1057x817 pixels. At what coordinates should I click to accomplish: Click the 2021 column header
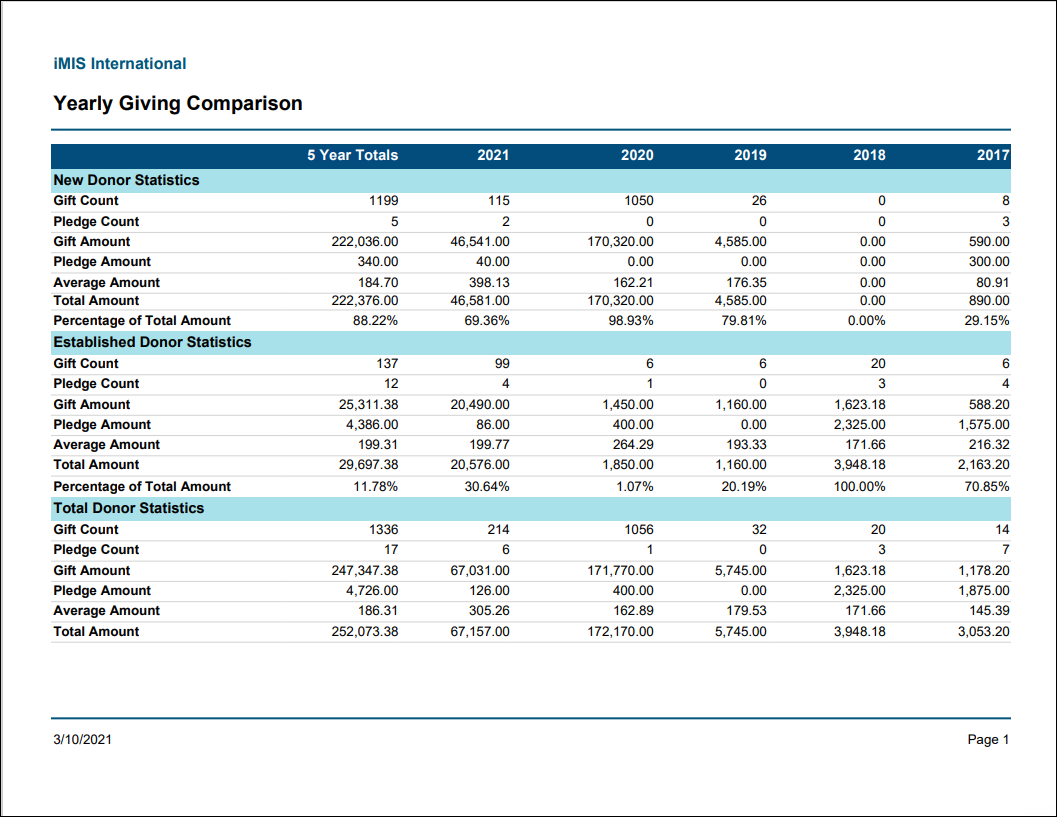point(493,155)
